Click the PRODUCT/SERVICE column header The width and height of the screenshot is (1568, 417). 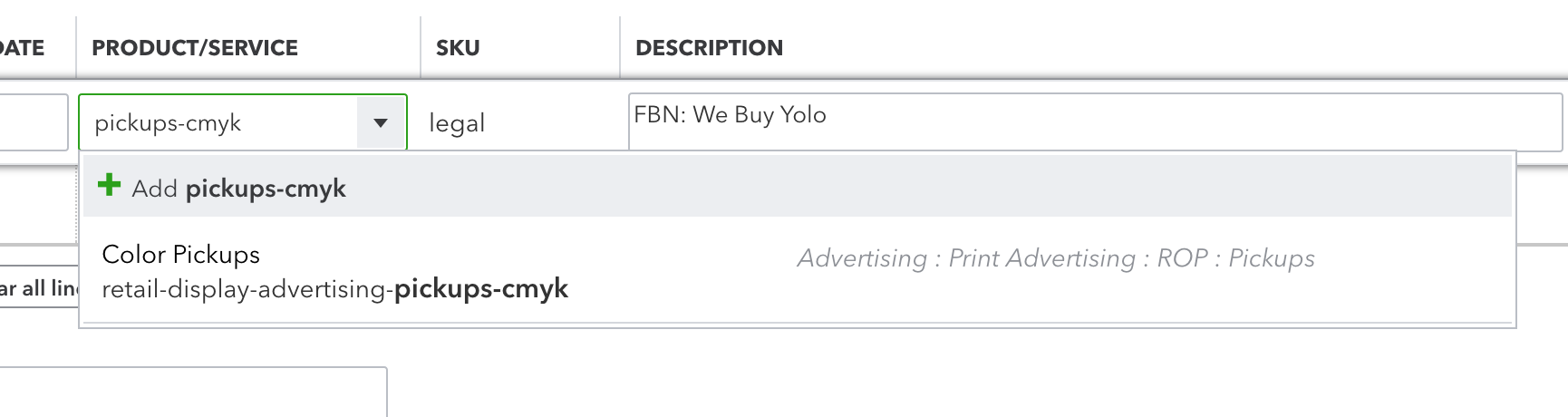[195, 48]
